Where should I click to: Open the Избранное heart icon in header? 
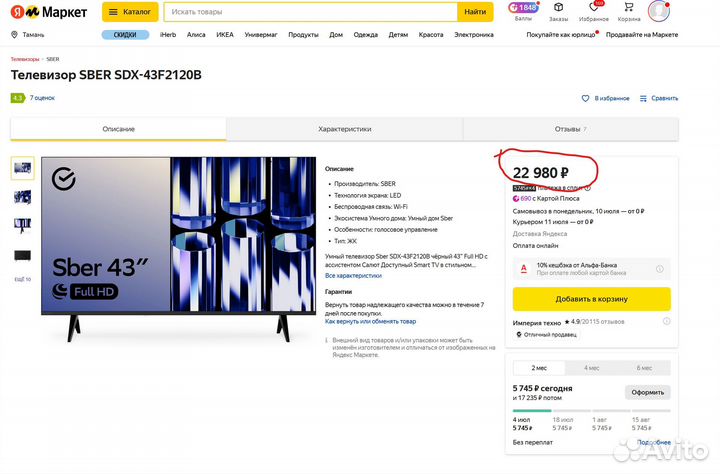point(593,9)
